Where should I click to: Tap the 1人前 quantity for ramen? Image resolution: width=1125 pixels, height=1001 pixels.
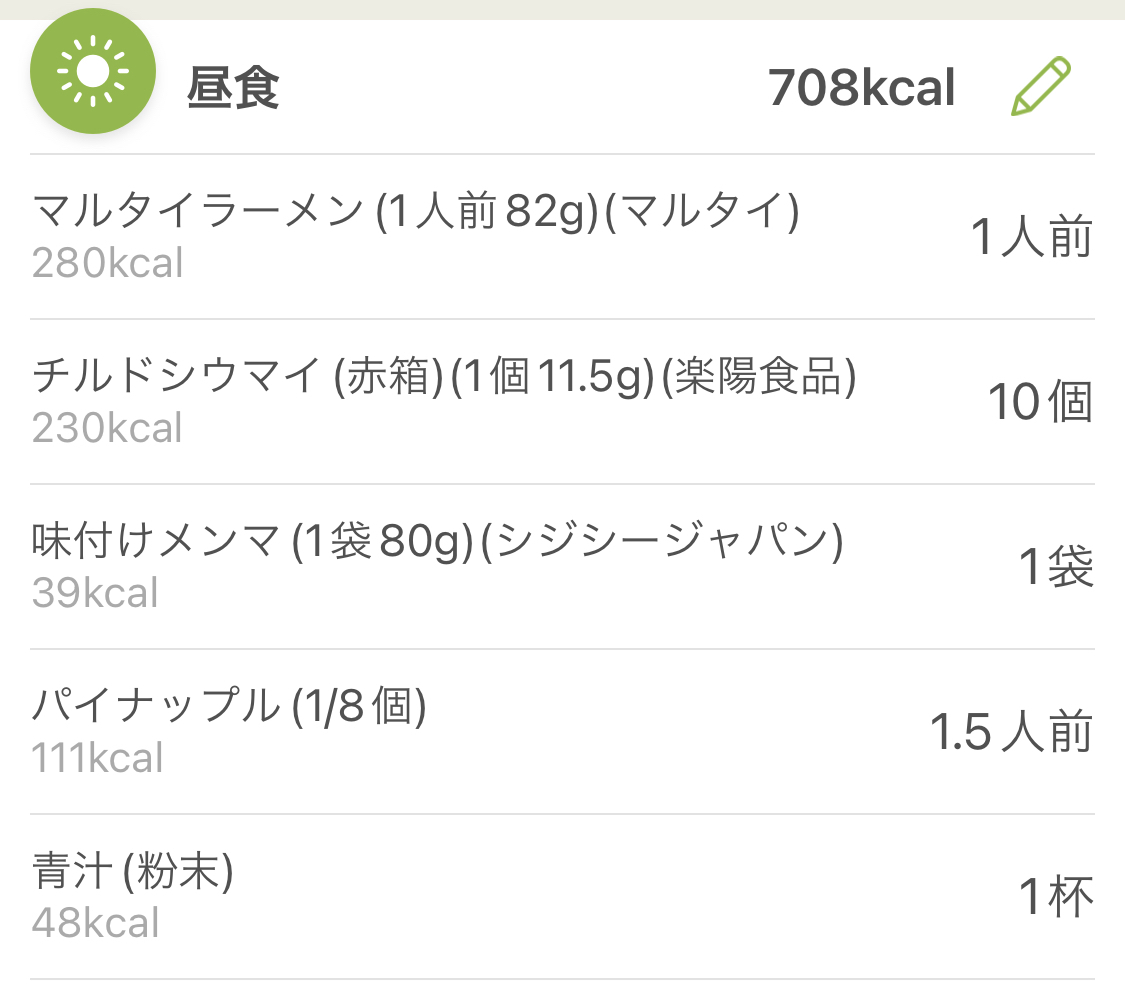click(x=1032, y=237)
